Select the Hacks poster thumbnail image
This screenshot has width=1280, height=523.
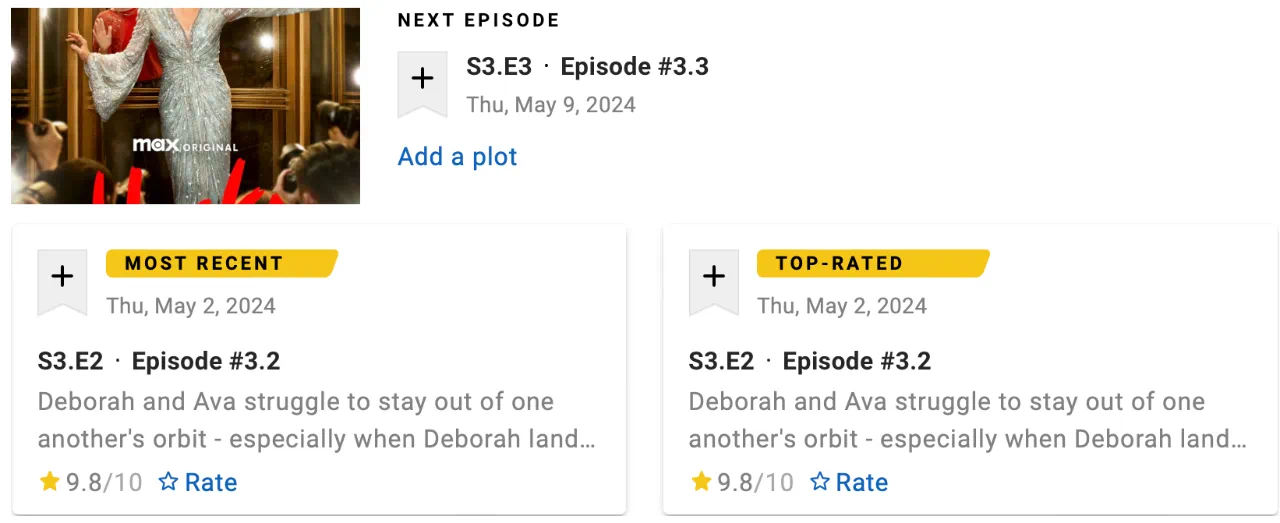tap(185, 106)
